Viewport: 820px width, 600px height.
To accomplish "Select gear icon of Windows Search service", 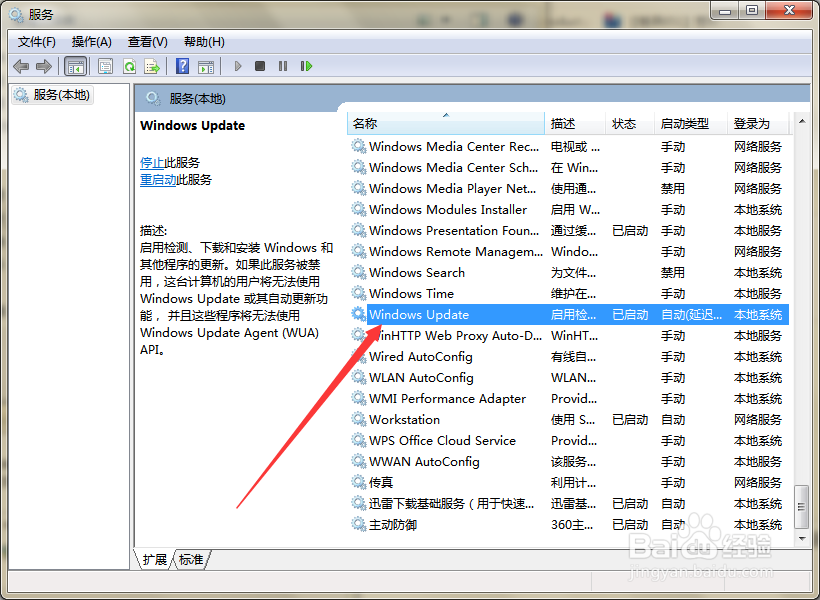I will [x=358, y=272].
